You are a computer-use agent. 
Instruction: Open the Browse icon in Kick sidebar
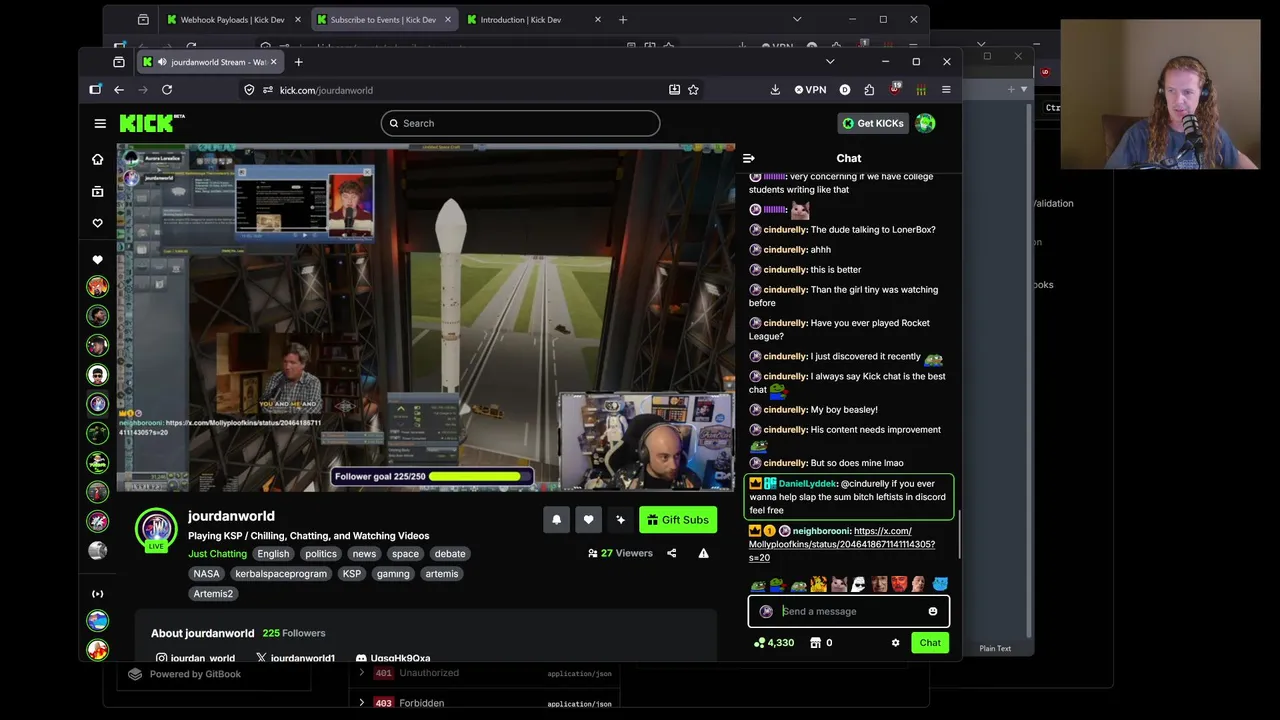click(97, 191)
